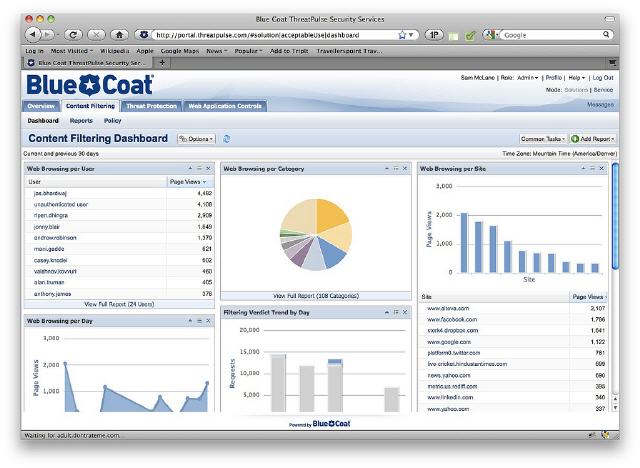Expand the Common Tasks dropdown
This screenshot has width=640, height=468.
(x=544, y=138)
